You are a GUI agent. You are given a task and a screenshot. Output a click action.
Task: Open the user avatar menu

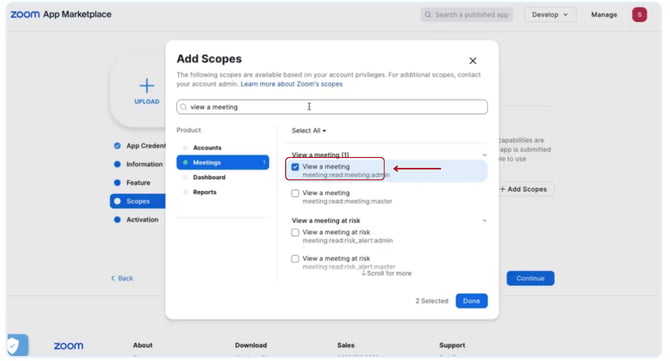(x=639, y=15)
